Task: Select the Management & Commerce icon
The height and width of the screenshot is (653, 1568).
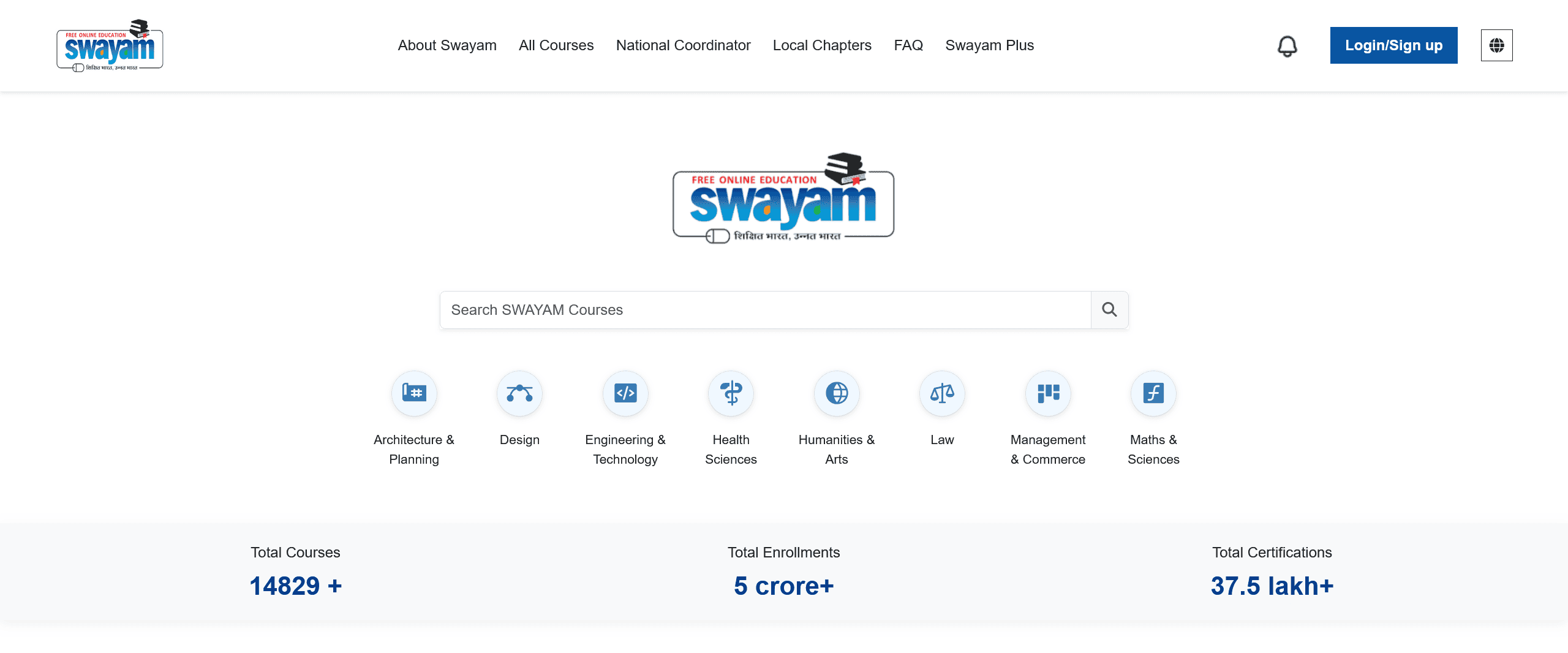Action: [x=1048, y=393]
